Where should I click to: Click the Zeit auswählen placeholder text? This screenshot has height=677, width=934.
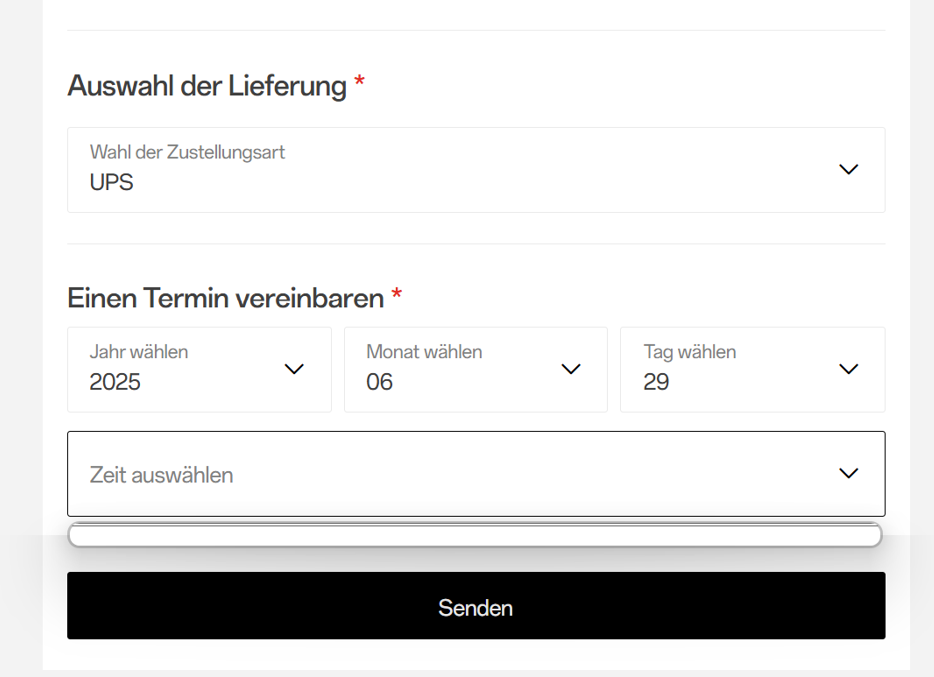[161, 475]
